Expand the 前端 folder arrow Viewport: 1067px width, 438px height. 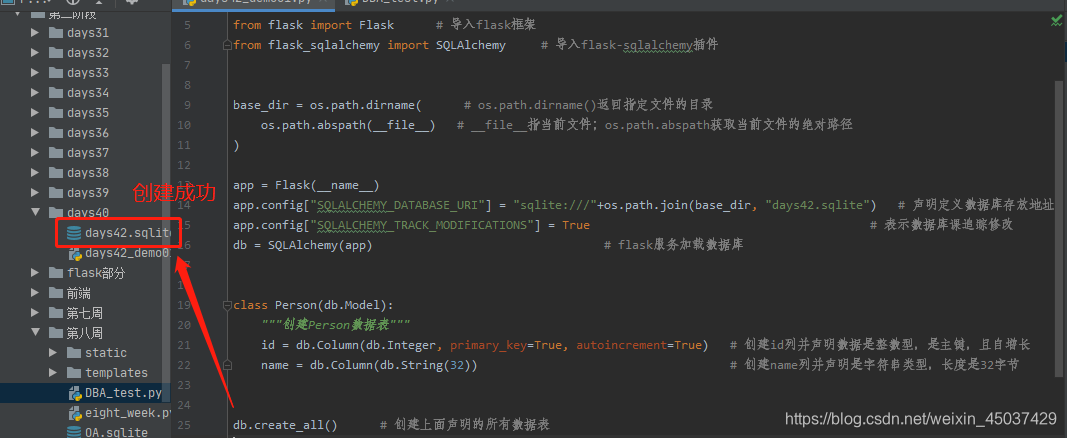[x=35, y=293]
